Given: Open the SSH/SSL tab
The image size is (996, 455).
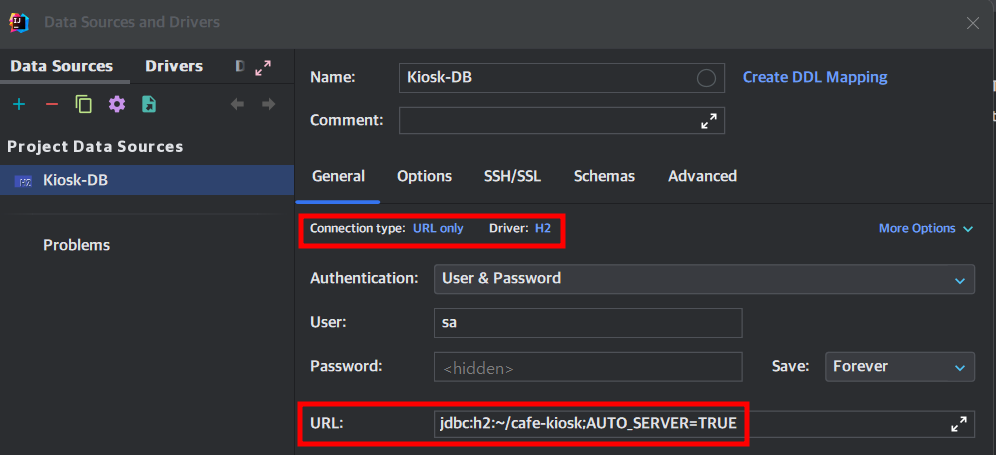Looking at the screenshot, I should click(x=513, y=176).
